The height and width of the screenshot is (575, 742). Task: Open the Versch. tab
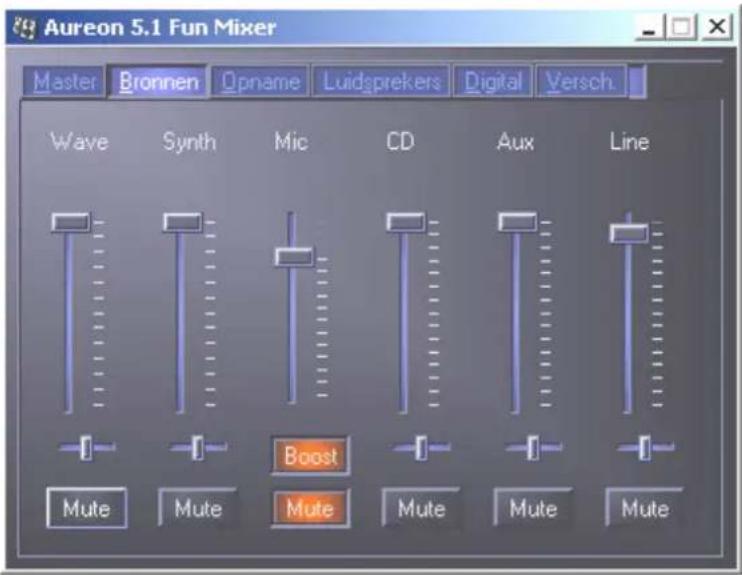tap(581, 82)
